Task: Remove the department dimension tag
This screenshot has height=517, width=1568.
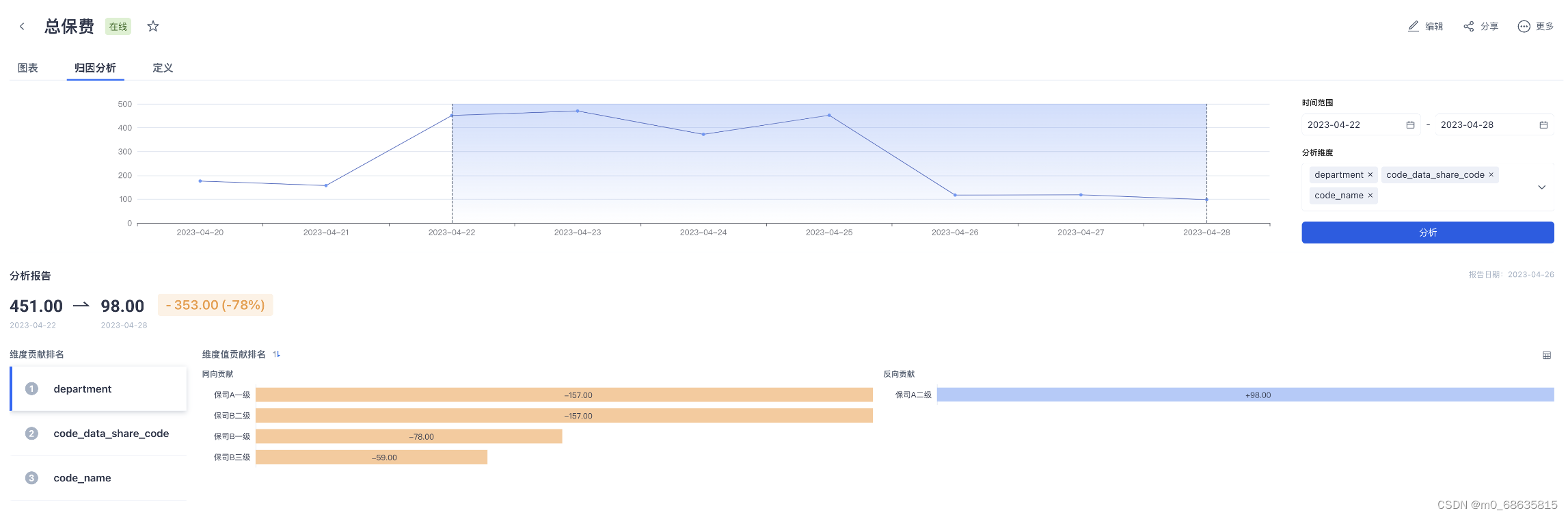Action: pos(1370,175)
